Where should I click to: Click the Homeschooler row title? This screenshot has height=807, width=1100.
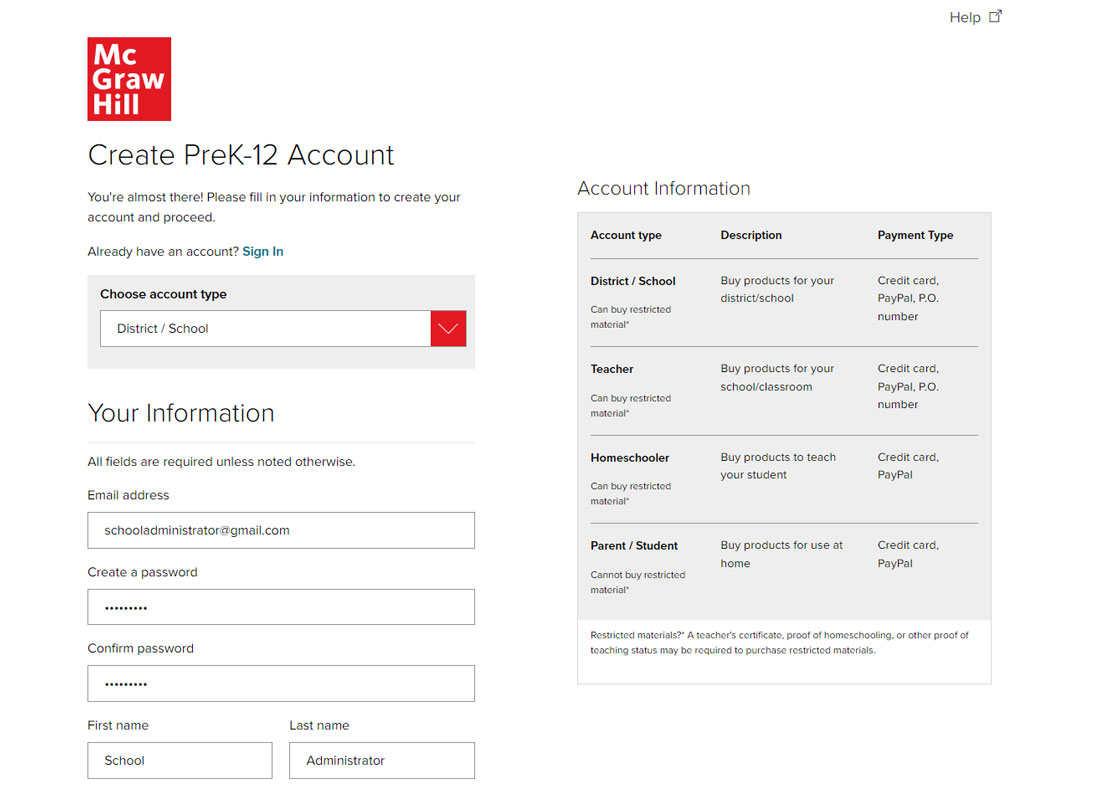point(630,458)
